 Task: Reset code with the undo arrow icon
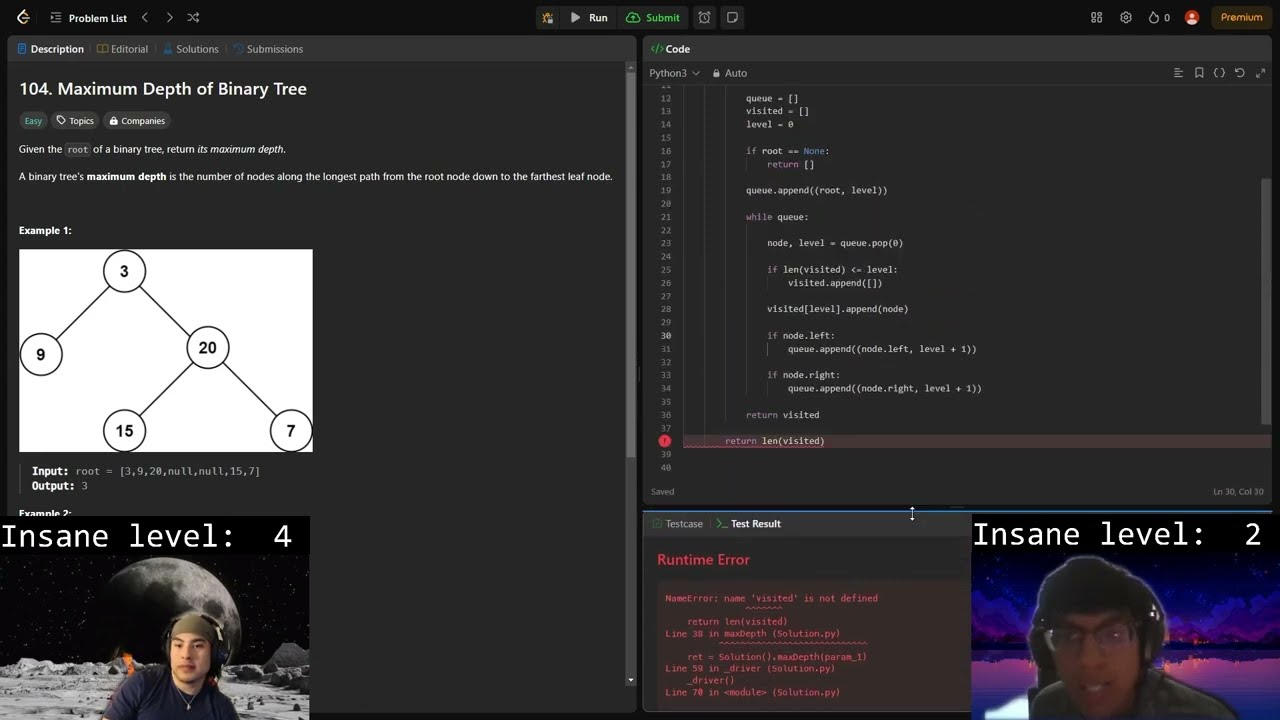coord(1240,73)
